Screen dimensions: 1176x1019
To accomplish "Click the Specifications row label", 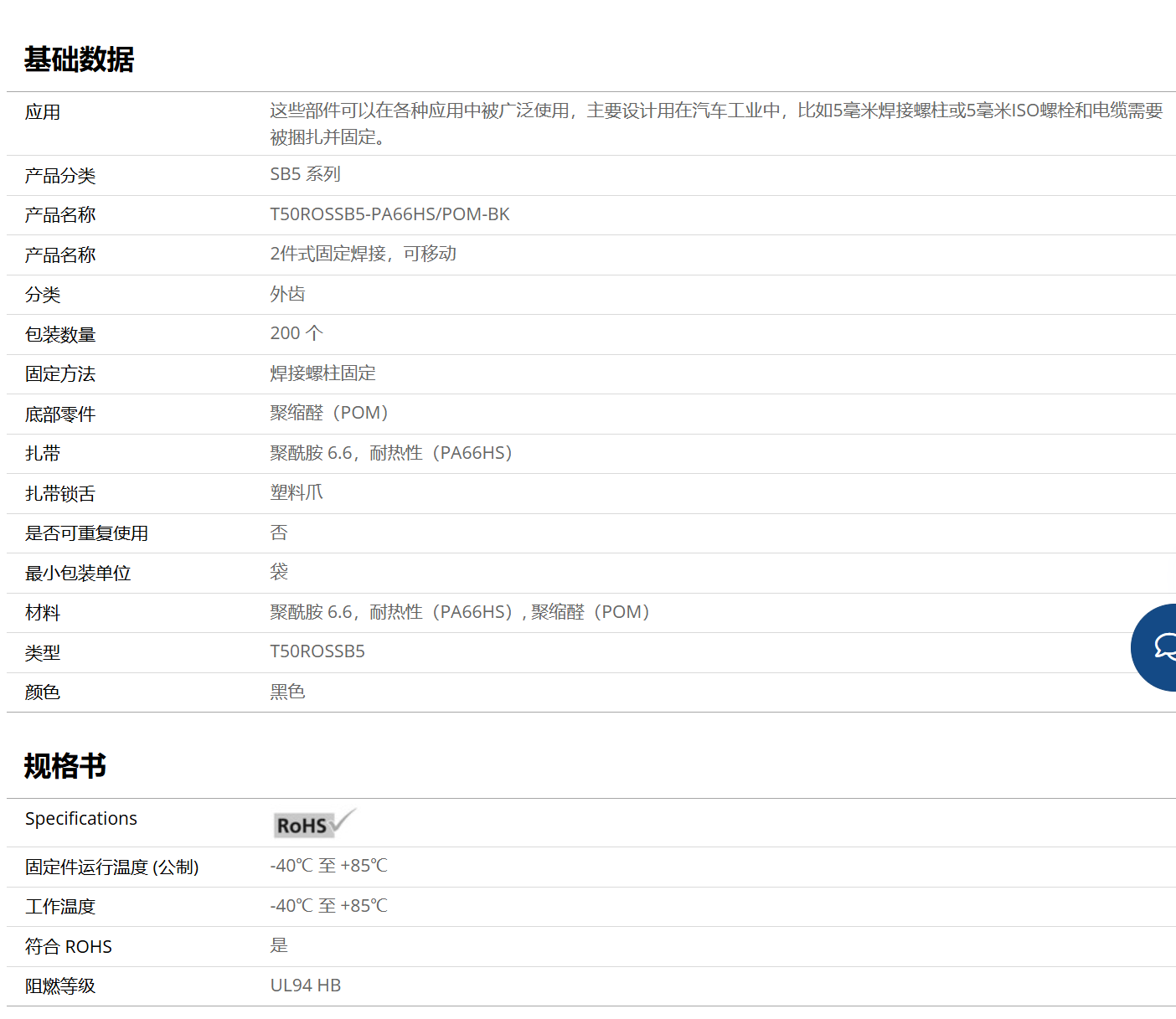I will 81,819.
